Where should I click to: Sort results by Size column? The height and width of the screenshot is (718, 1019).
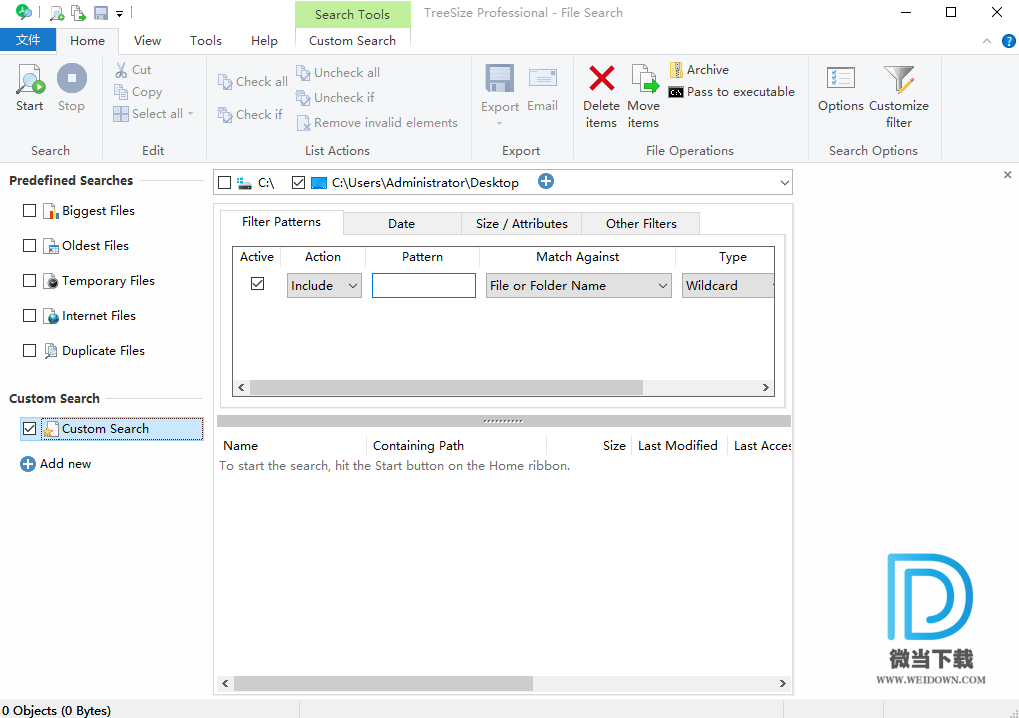[589, 446]
